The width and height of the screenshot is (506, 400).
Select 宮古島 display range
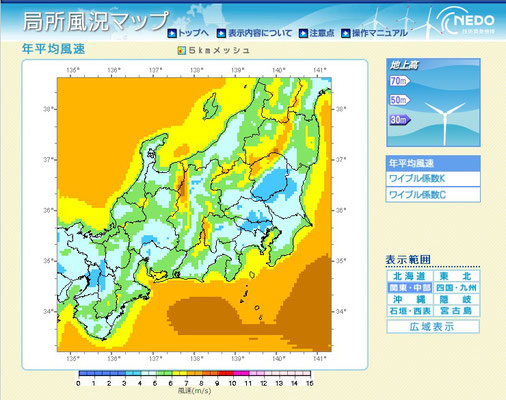[x=457, y=311]
